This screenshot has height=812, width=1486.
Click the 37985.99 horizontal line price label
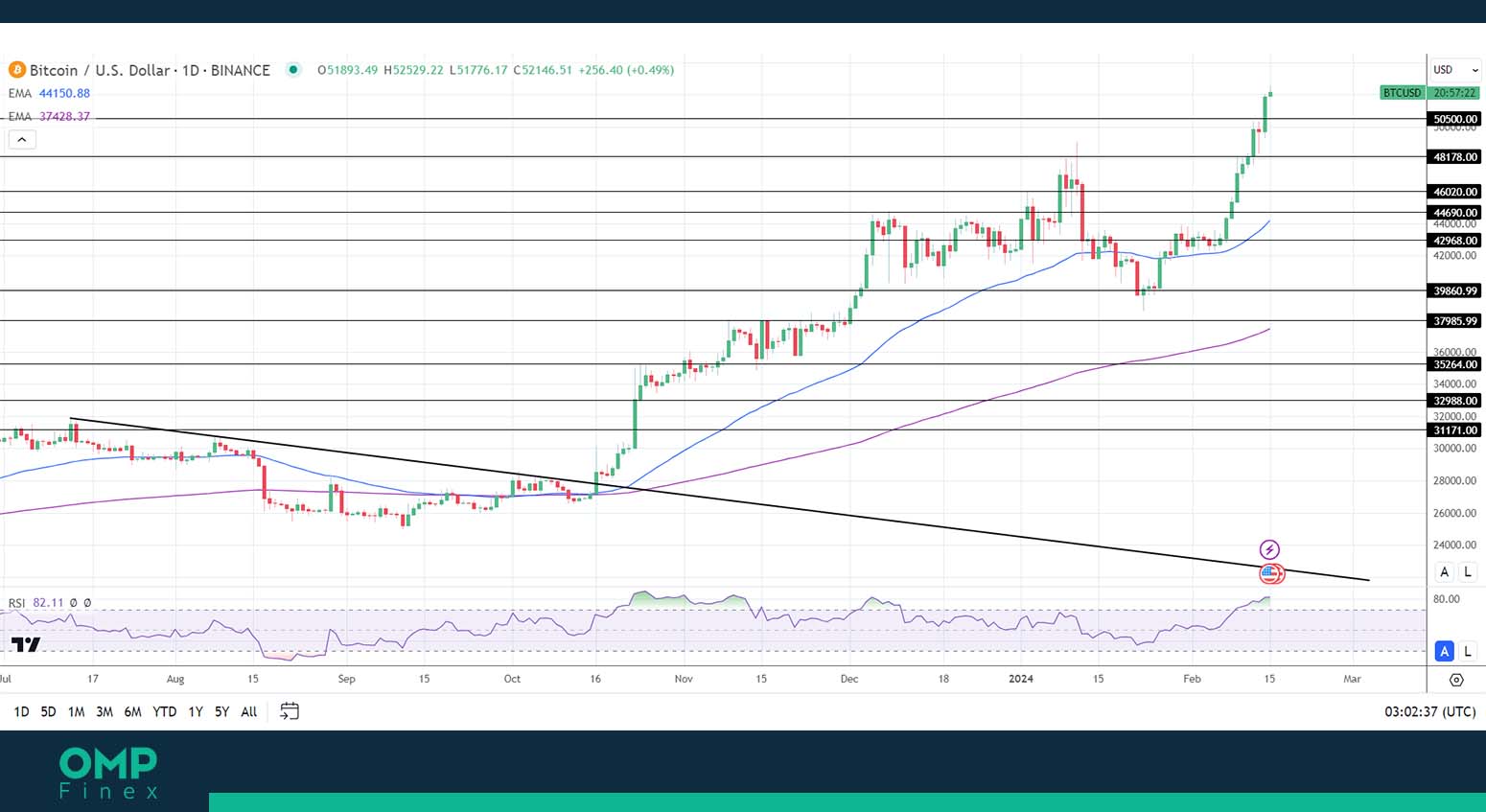1454,321
